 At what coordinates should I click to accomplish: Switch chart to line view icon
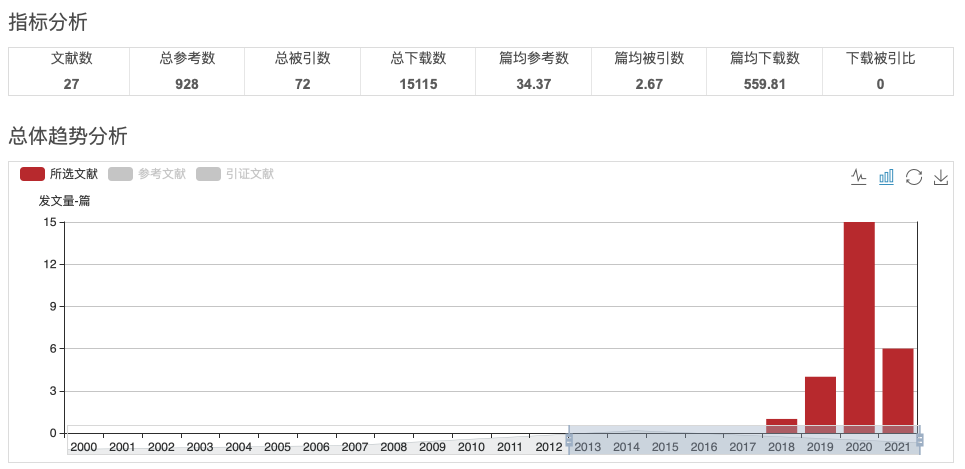tap(859, 177)
